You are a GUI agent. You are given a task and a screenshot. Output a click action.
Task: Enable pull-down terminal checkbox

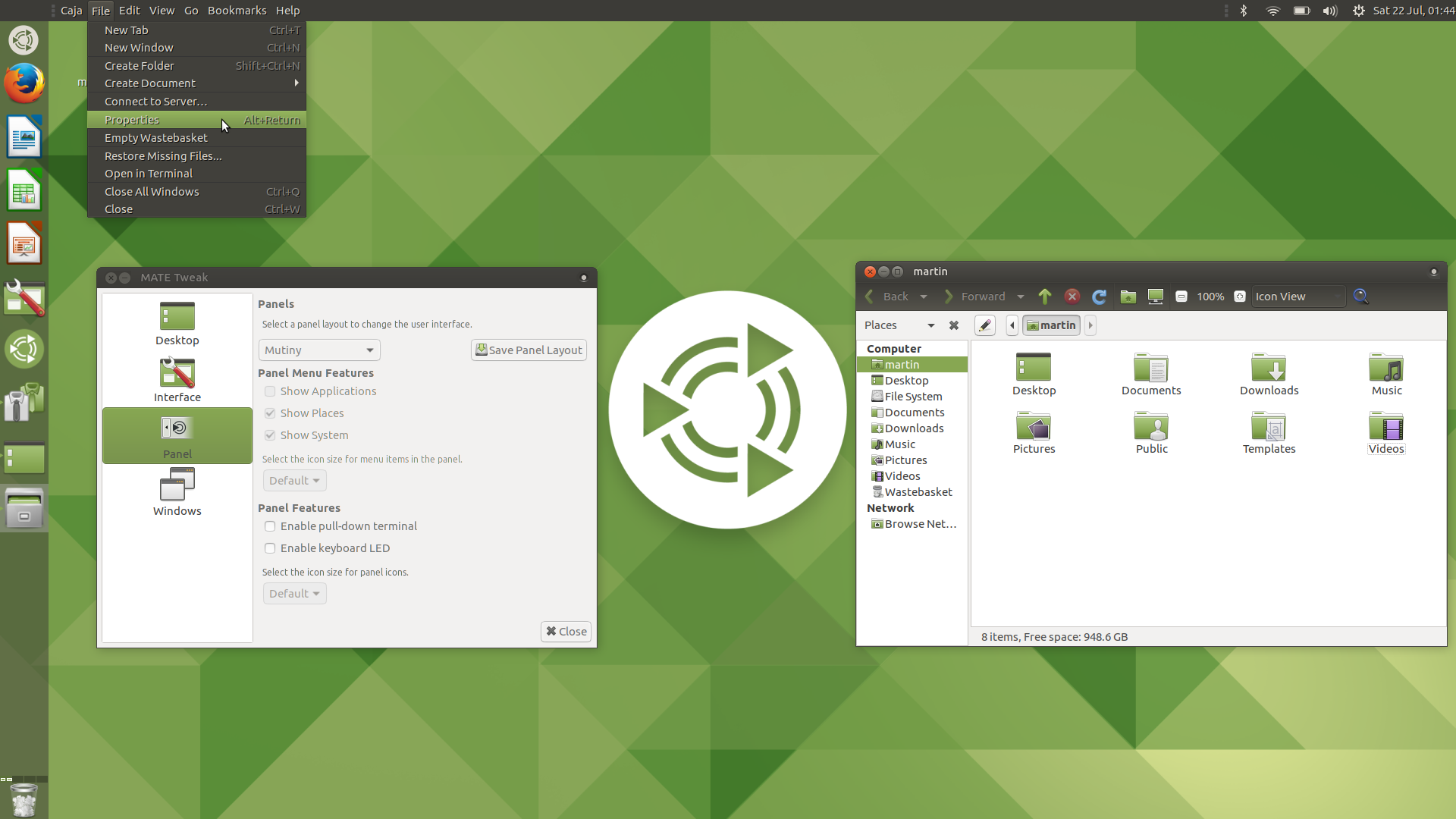pyautogui.click(x=270, y=526)
